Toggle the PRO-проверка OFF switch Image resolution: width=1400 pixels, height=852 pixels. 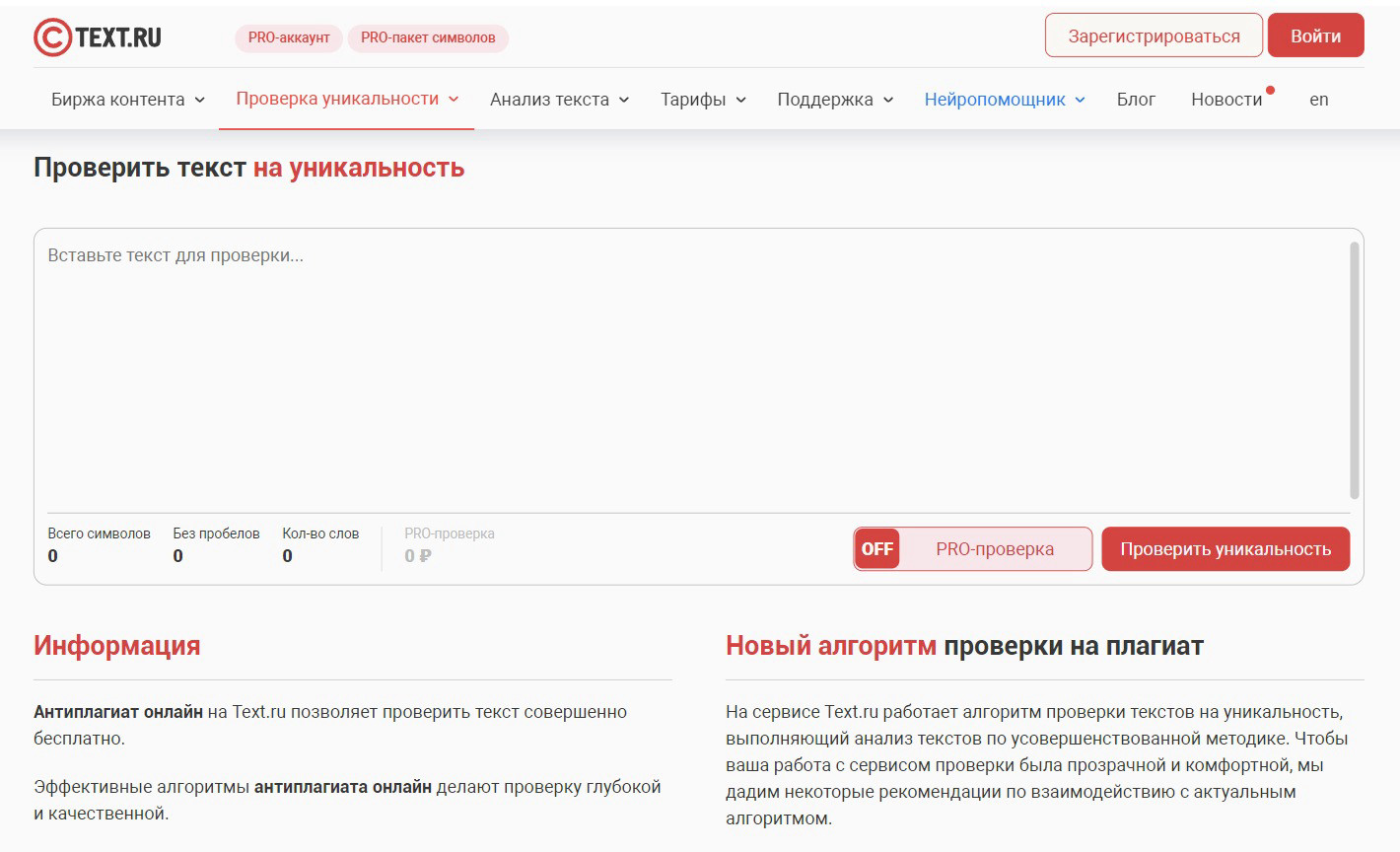coord(973,549)
